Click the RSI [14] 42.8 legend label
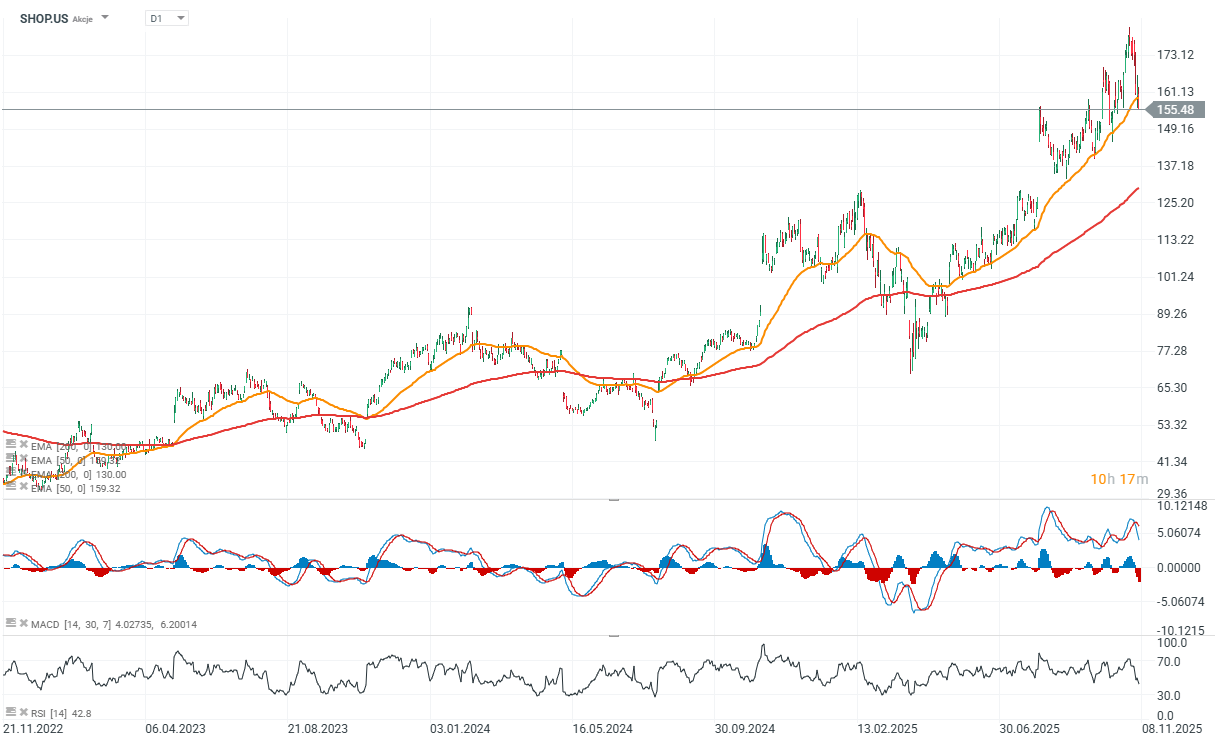 [x=60, y=712]
